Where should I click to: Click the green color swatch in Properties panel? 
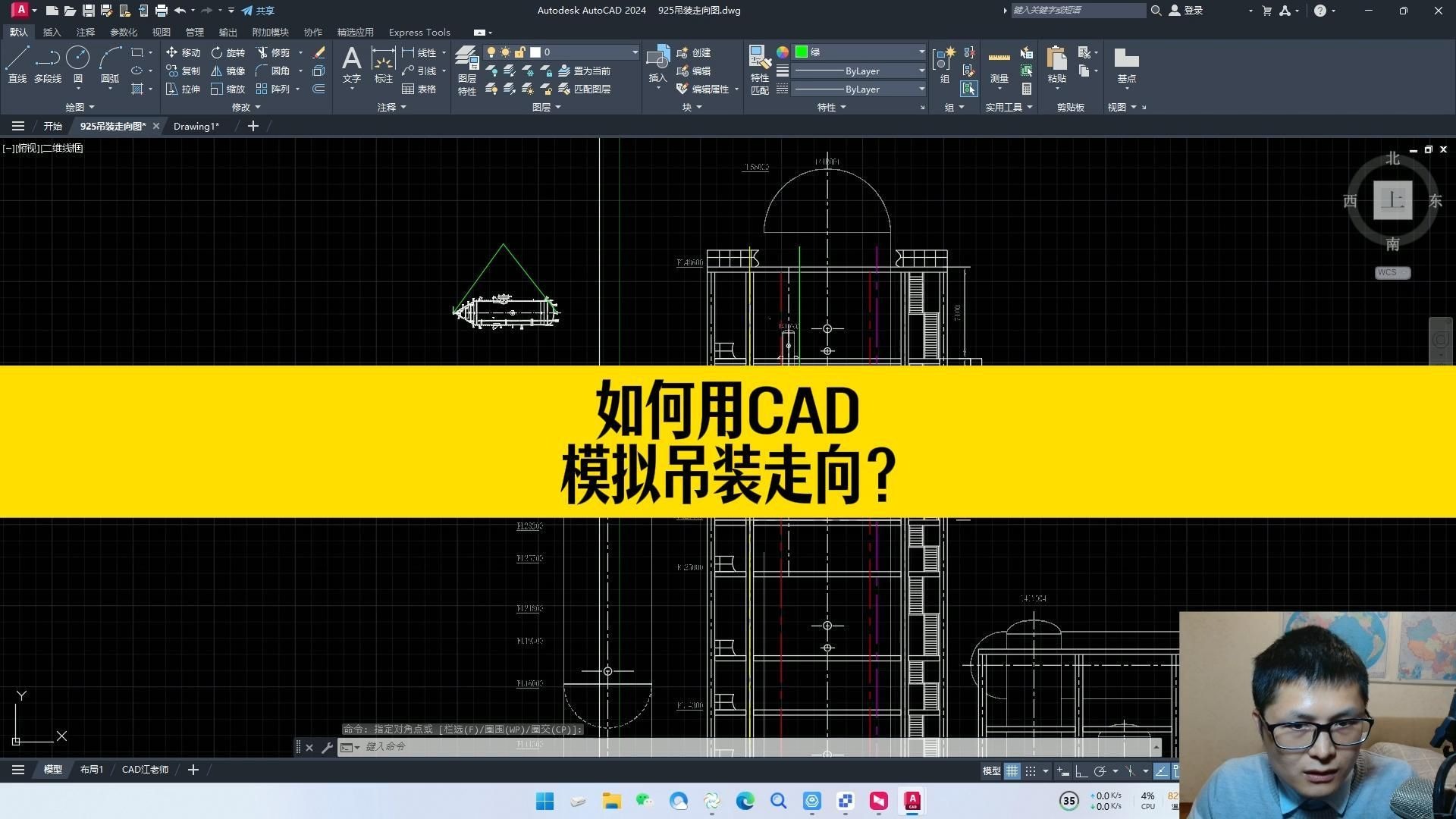(x=801, y=52)
